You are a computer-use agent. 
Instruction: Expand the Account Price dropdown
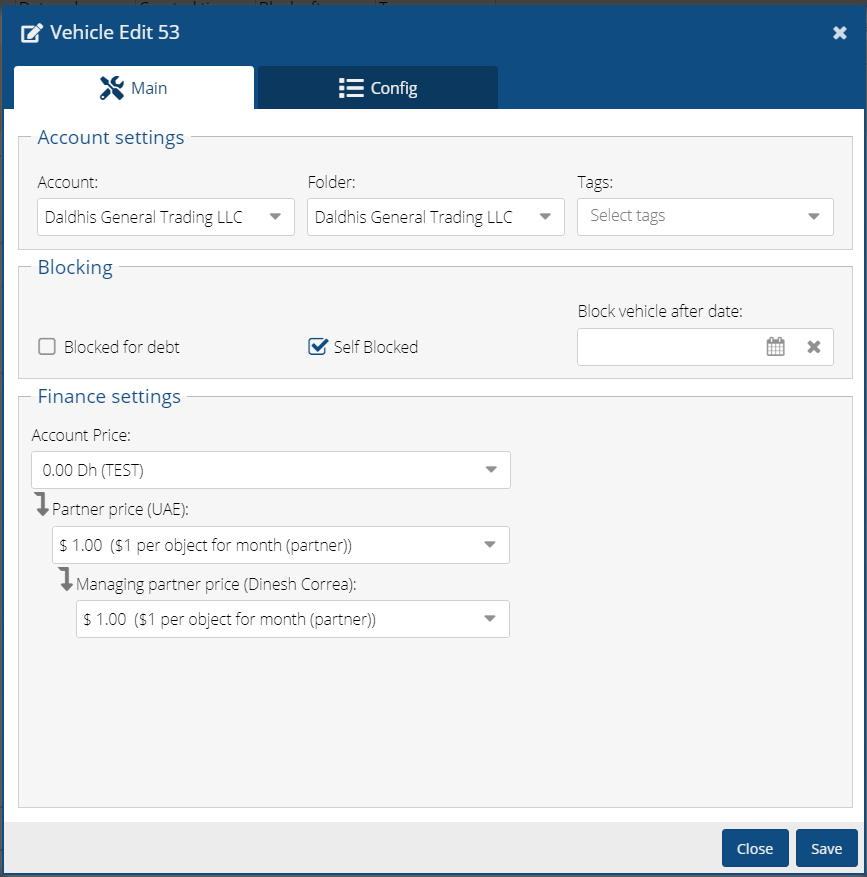click(x=271, y=470)
